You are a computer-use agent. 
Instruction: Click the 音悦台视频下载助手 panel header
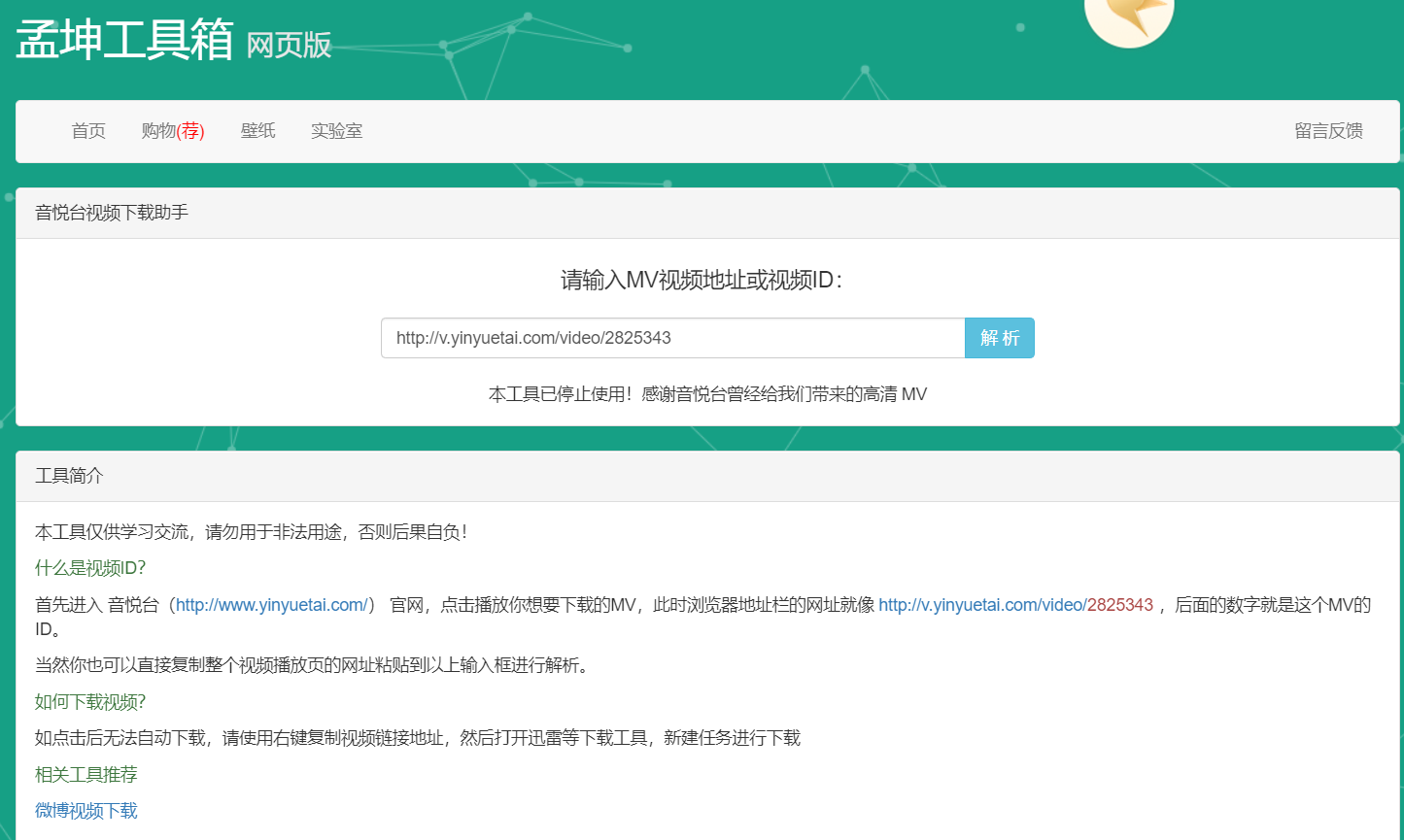tap(112, 213)
